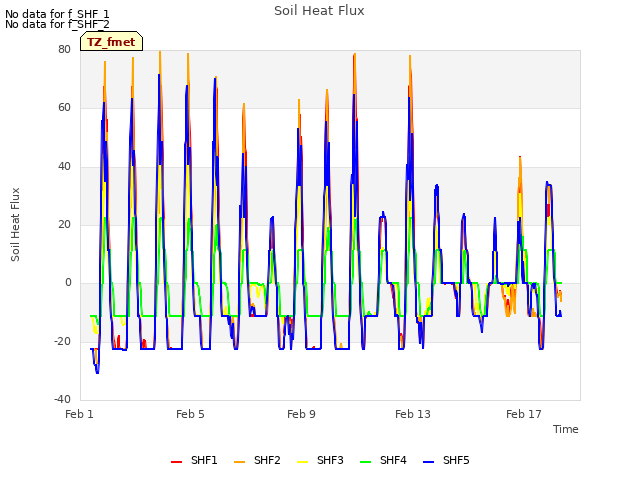
Task: Click the SHF5 legend label
Action: (x=456, y=460)
